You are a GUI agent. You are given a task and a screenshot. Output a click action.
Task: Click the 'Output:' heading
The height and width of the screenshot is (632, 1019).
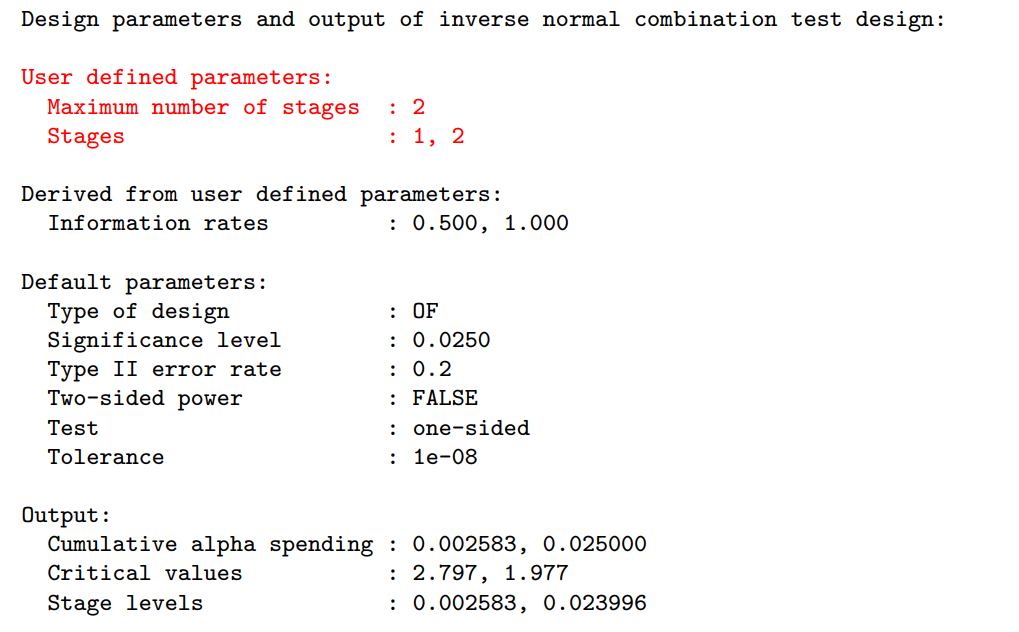coord(66,515)
